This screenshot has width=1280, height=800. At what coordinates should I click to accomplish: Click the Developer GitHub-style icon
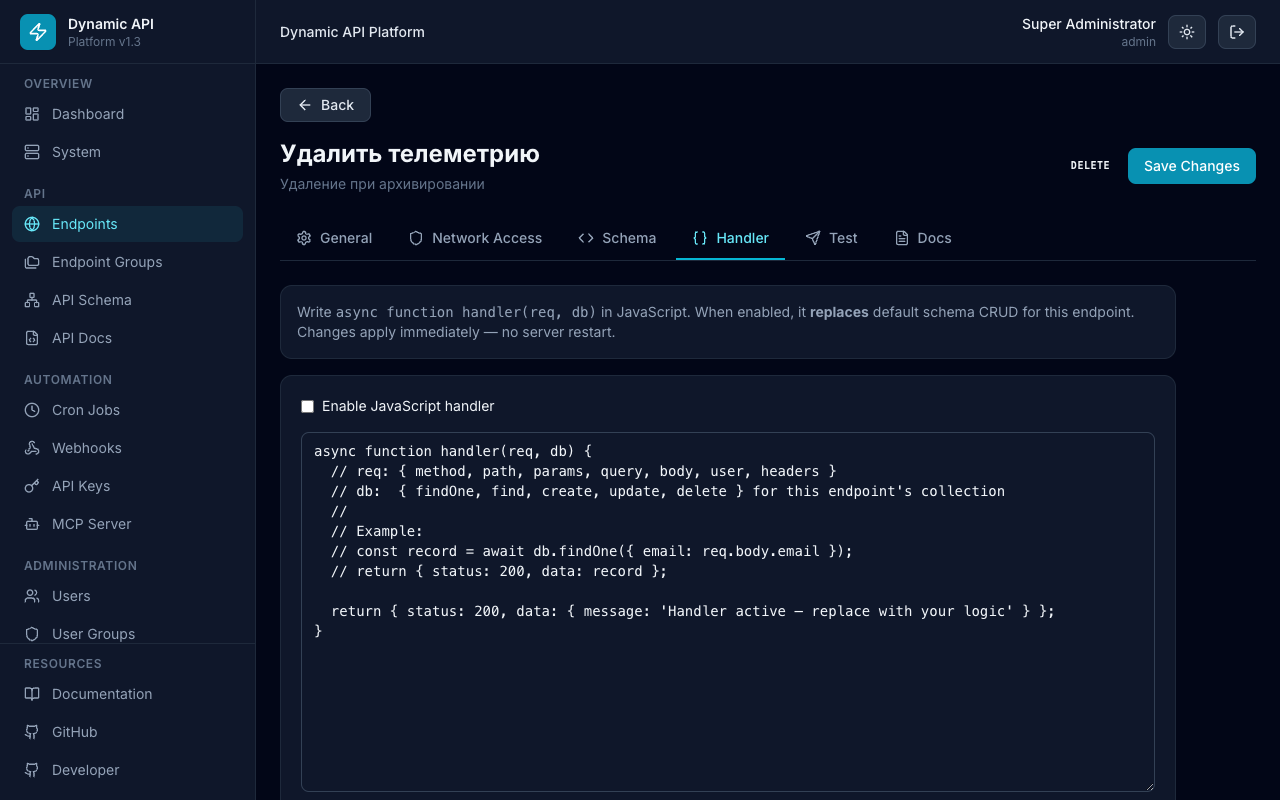(x=32, y=770)
